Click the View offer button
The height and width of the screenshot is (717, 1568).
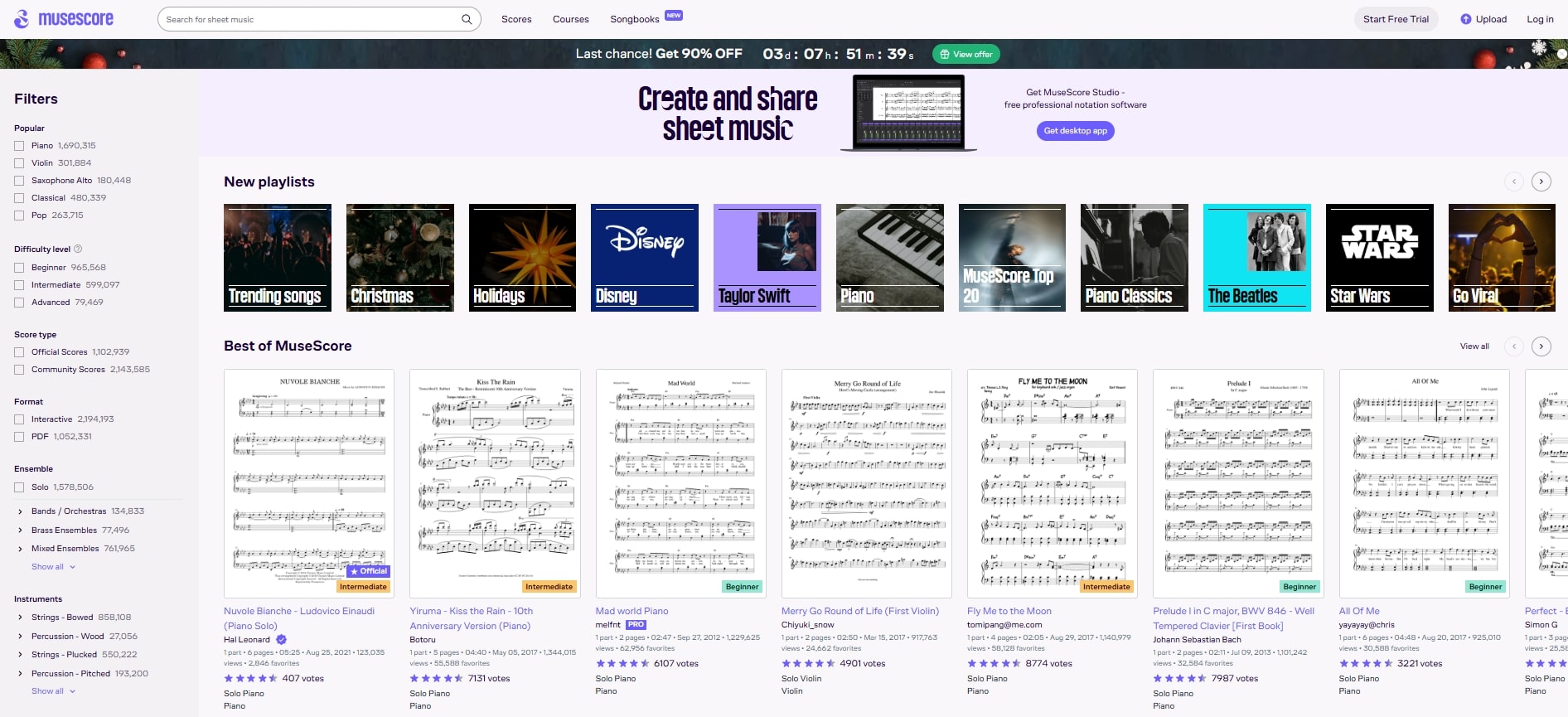pyautogui.click(x=966, y=54)
